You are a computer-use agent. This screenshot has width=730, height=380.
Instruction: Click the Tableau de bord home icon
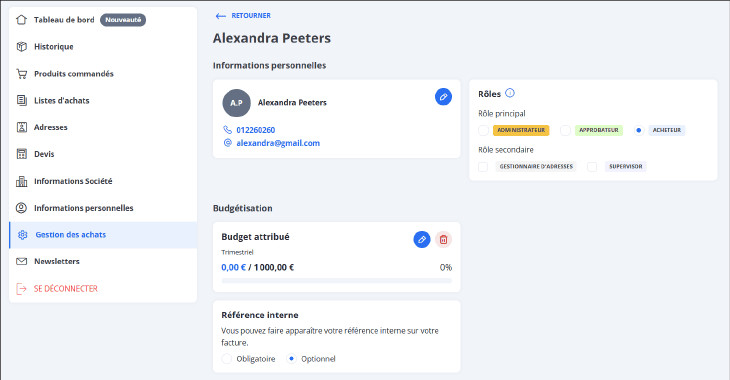(21, 20)
